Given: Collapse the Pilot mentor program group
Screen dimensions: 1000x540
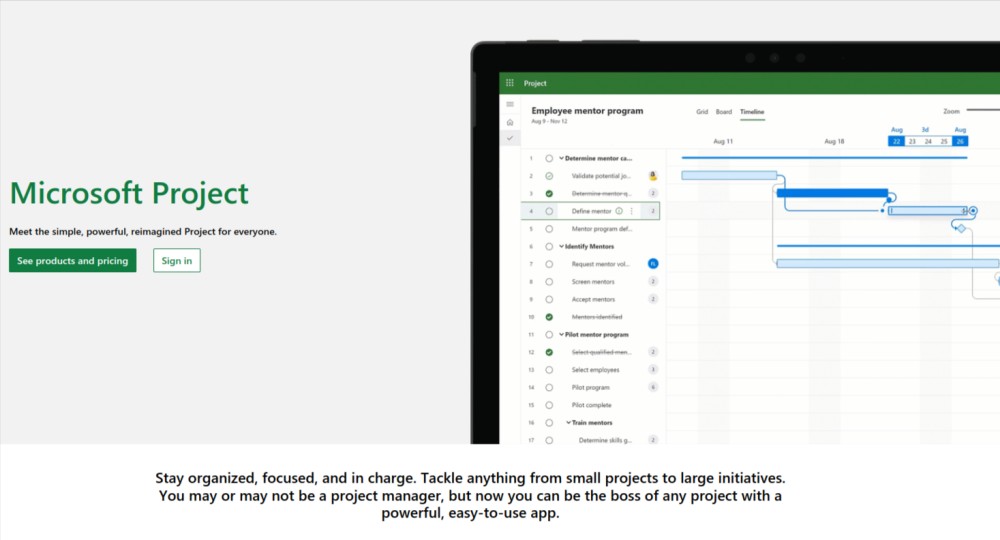Looking at the screenshot, I should pyautogui.click(x=561, y=334).
